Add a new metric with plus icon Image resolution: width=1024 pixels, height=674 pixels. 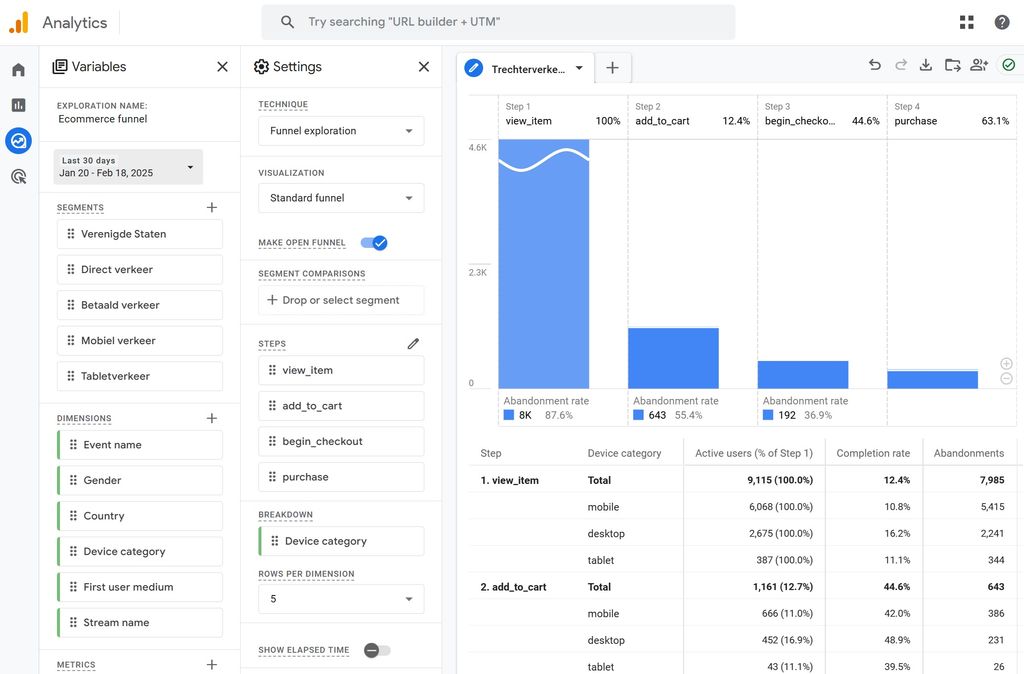pyautogui.click(x=212, y=664)
